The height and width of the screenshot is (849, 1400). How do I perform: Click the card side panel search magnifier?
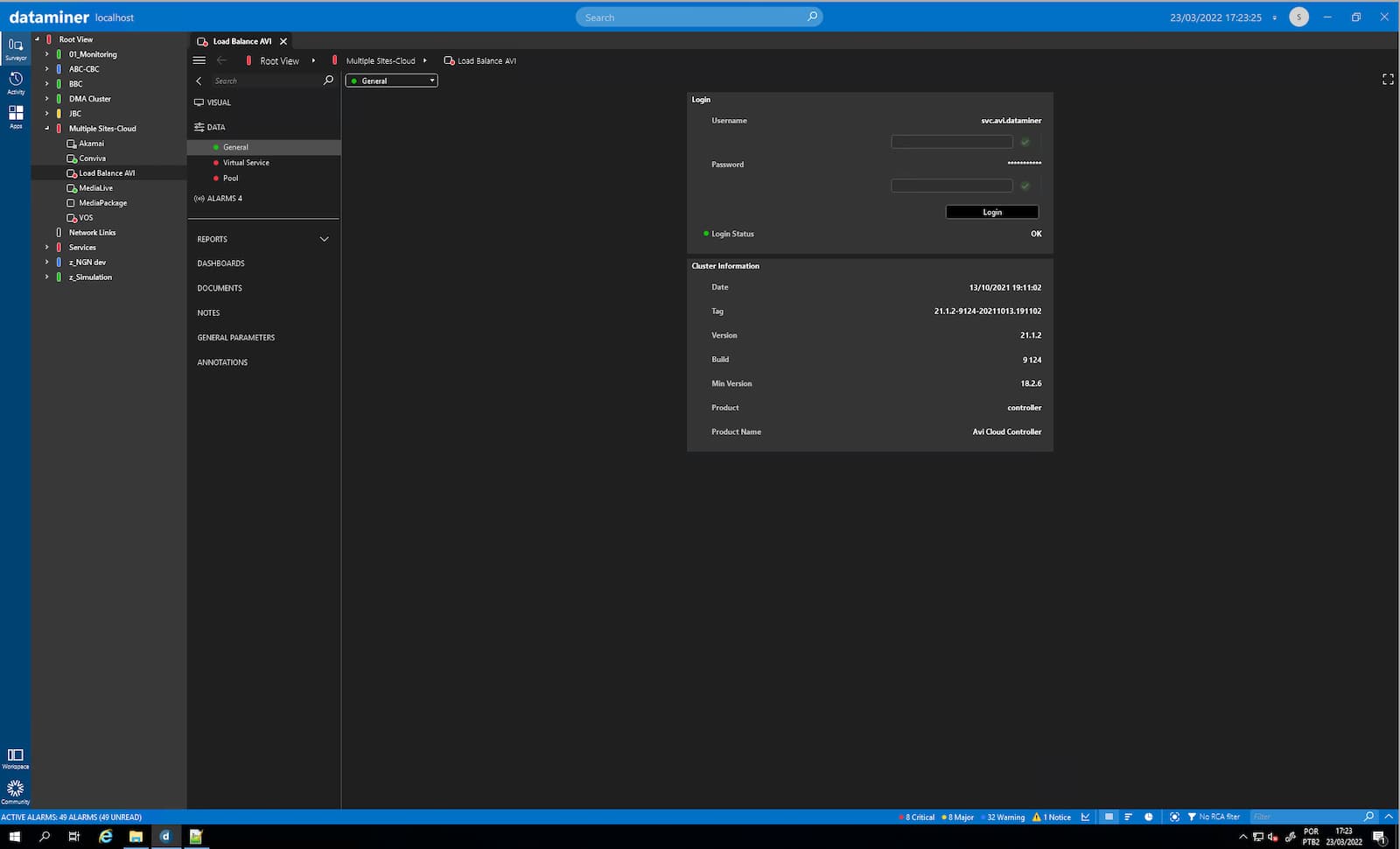(329, 81)
